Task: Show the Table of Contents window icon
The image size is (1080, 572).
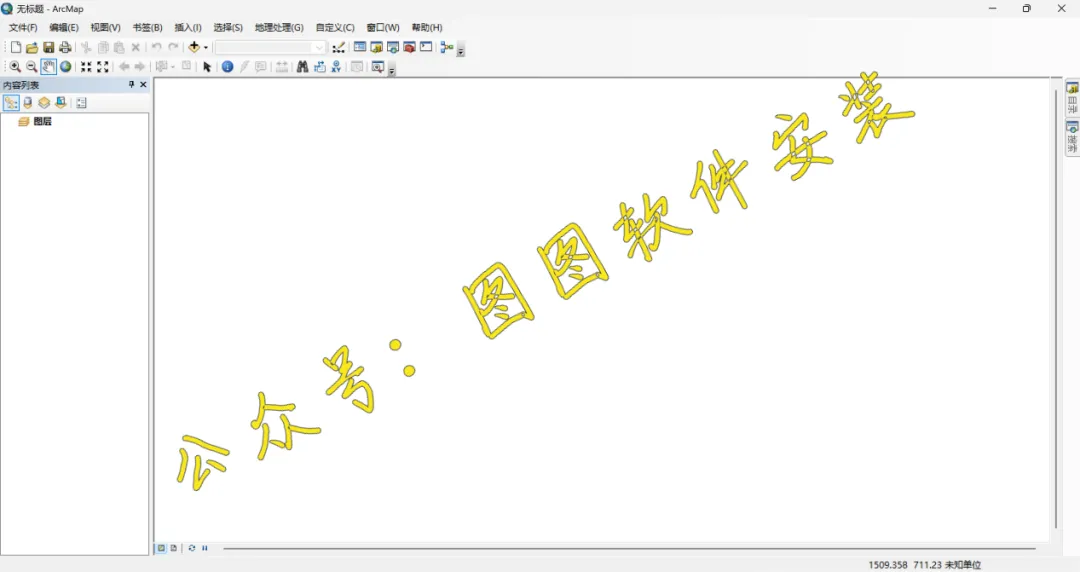Action: (x=360, y=48)
